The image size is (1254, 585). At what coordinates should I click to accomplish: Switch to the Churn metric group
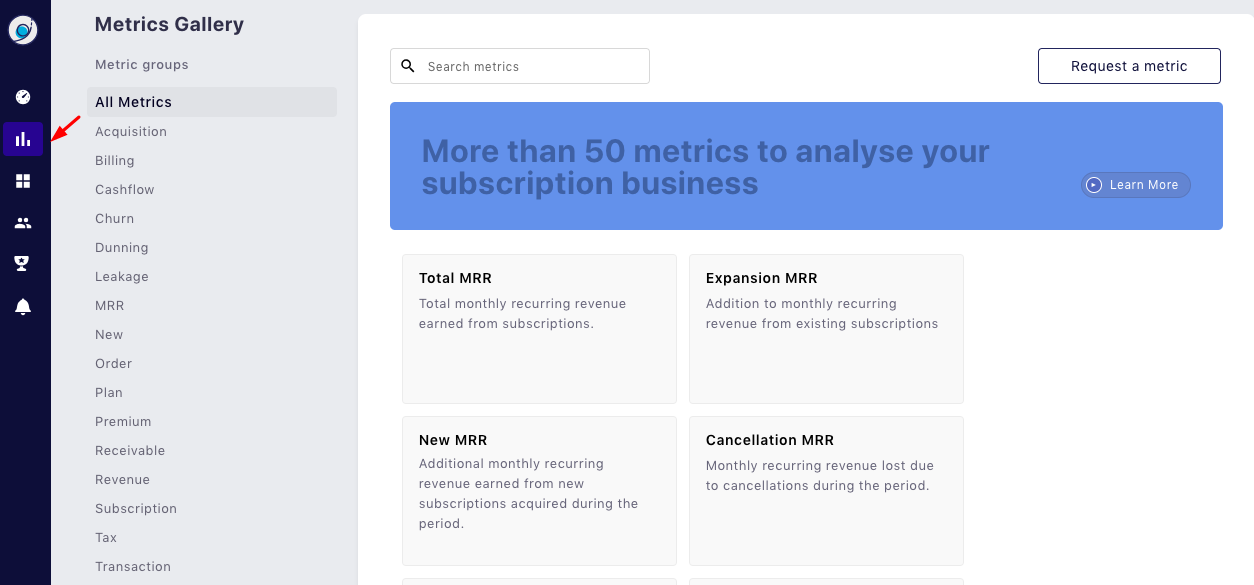[114, 219]
